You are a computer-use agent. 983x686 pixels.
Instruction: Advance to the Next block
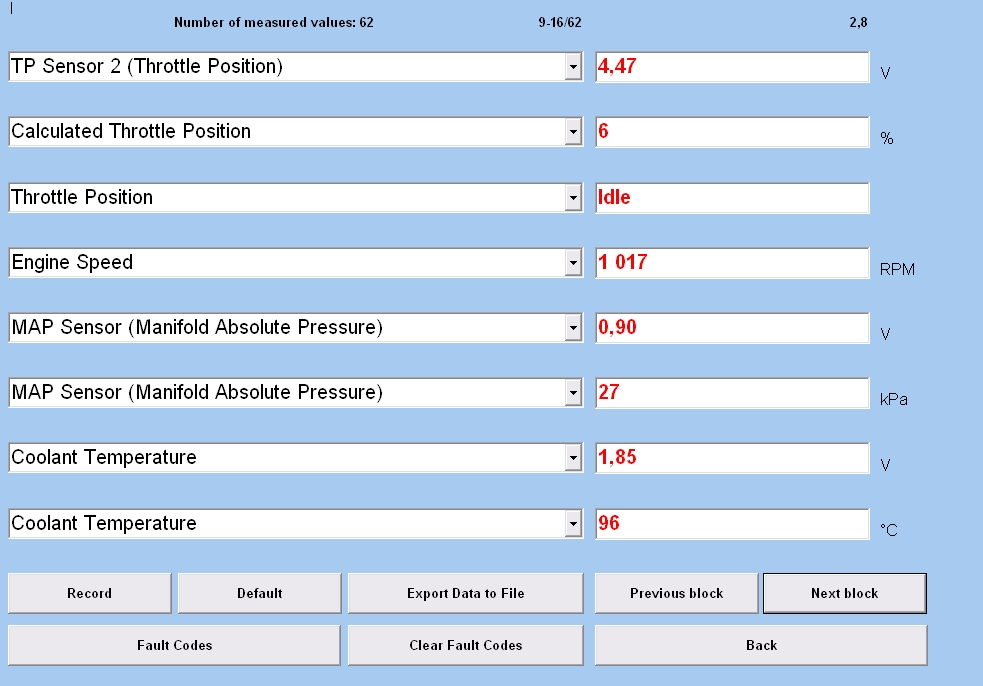(x=844, y=593)
